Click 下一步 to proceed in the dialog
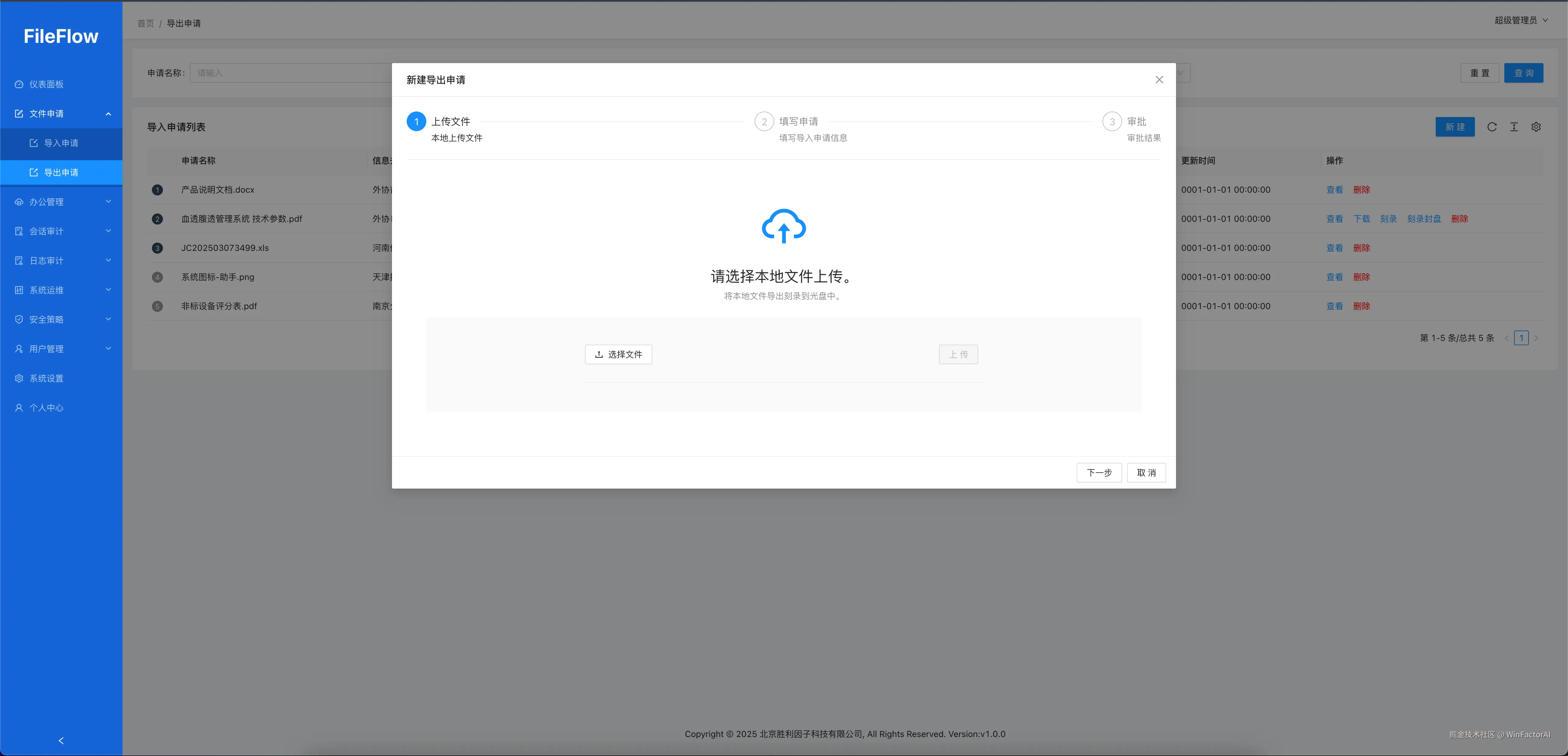 (x=1099, y=473)
